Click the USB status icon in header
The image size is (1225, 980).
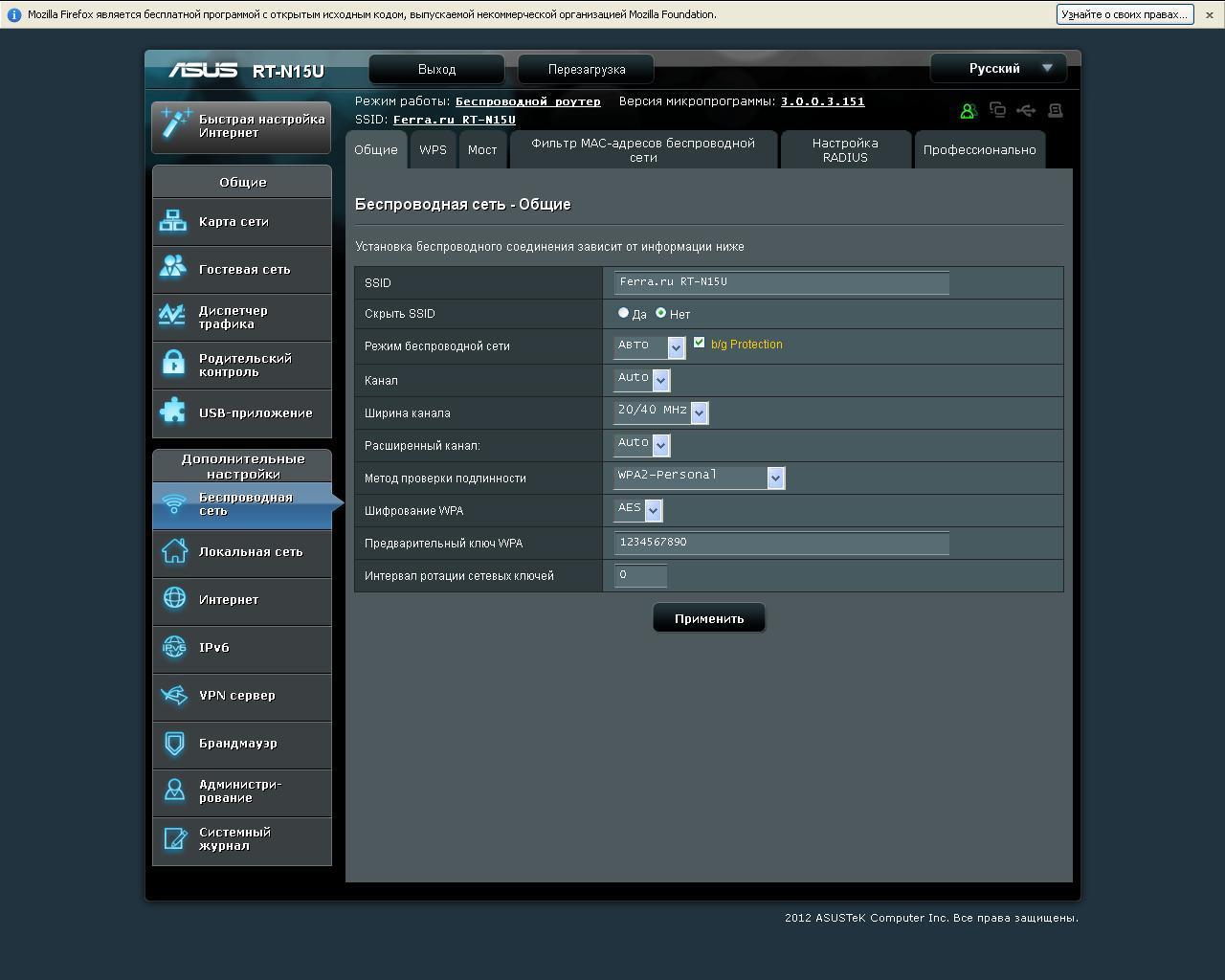(x=1026, y=111)
